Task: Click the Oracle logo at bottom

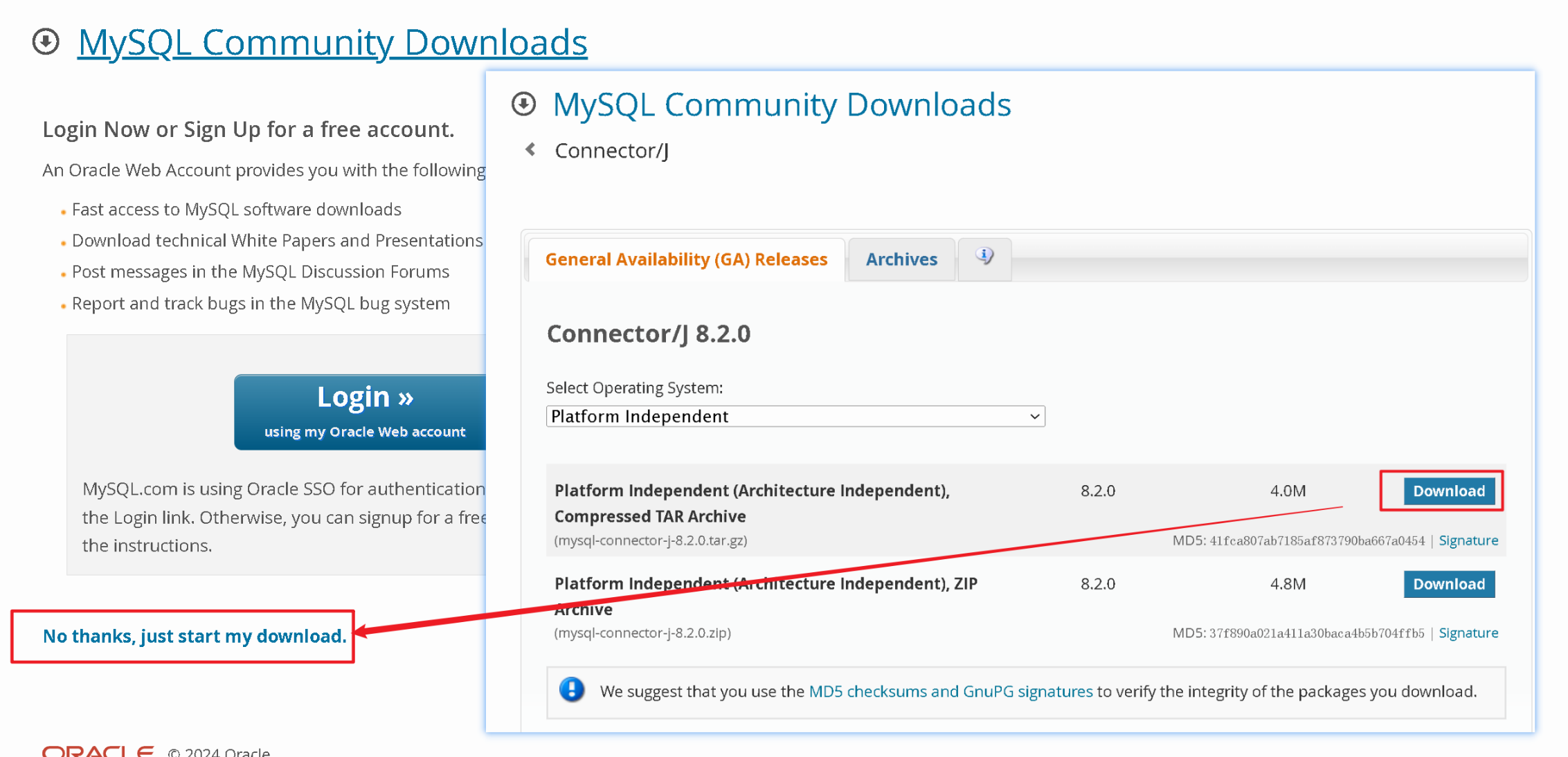Action: click(x=98, y=751)
